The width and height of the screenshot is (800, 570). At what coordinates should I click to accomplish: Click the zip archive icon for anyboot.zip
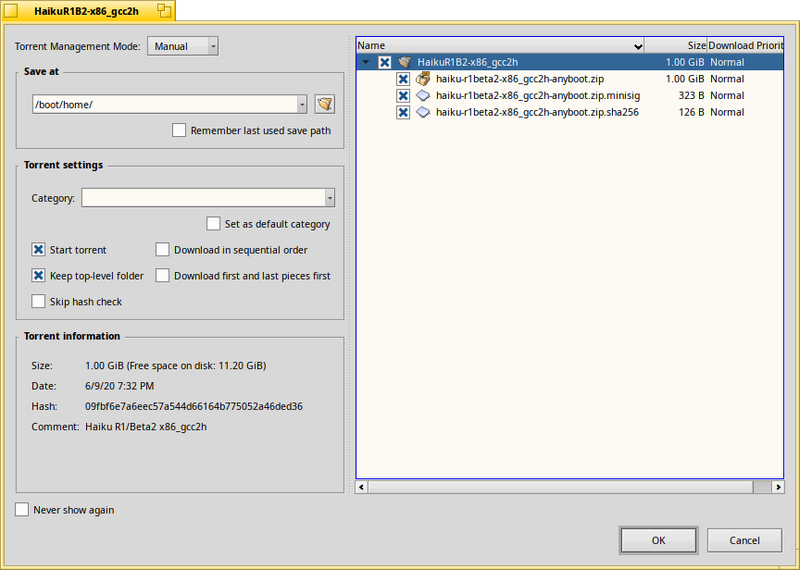[423, 79]
